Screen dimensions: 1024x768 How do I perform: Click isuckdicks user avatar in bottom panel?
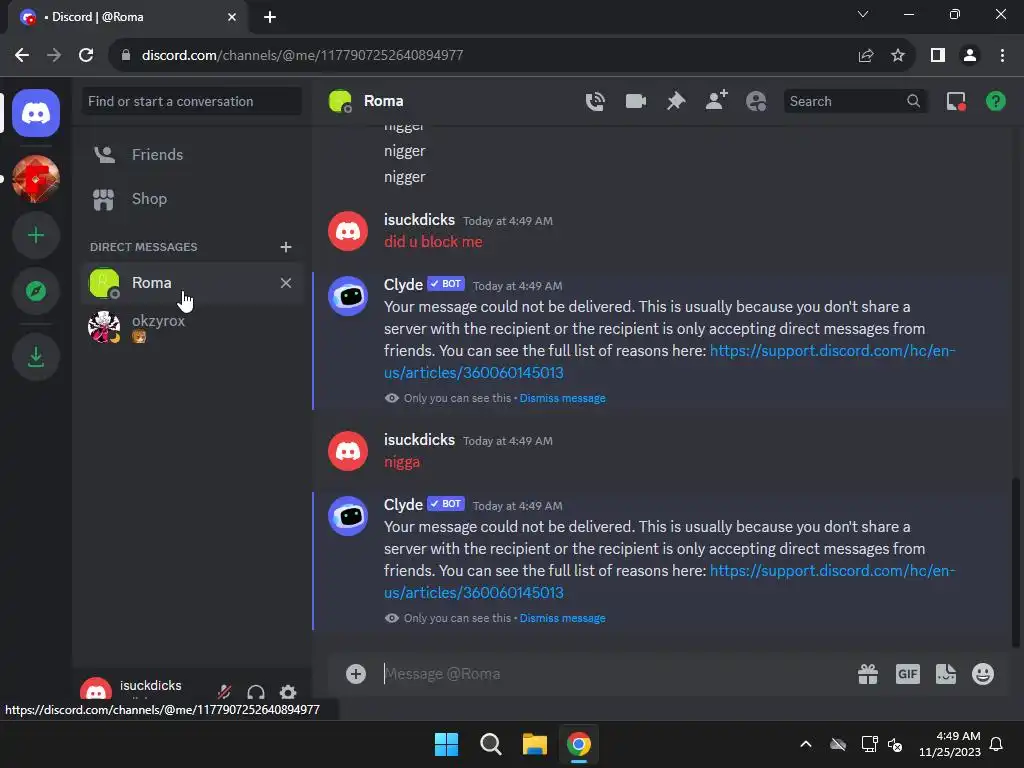[x=96, y=688]
